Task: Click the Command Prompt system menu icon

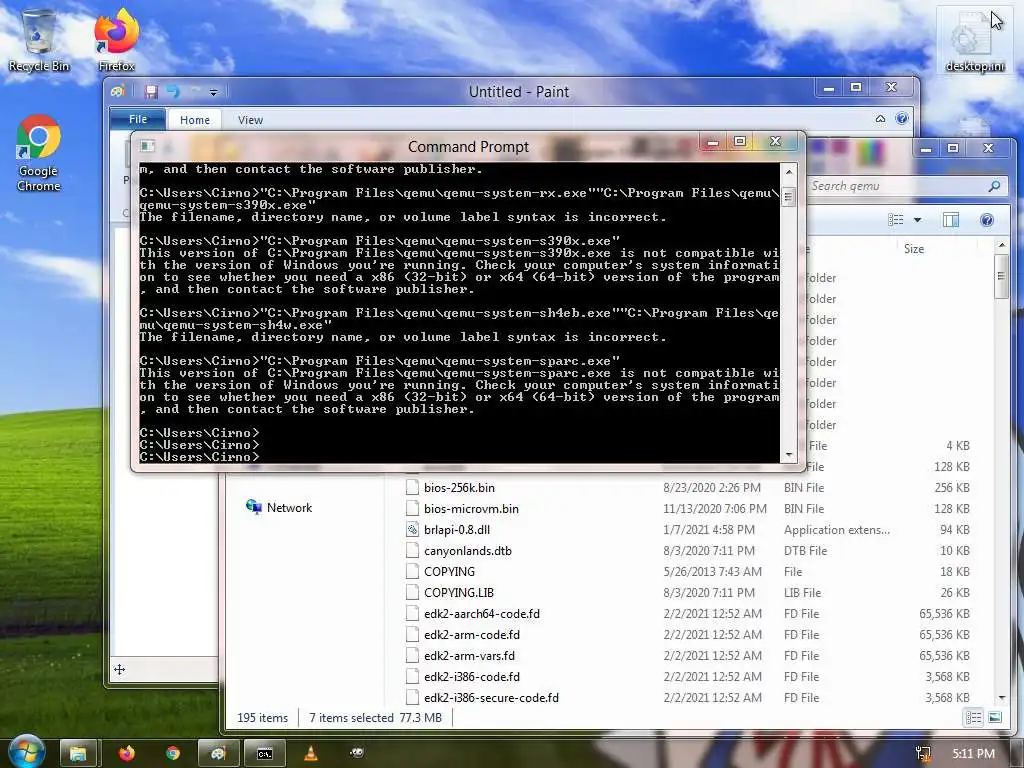Action: coord(148,145)
